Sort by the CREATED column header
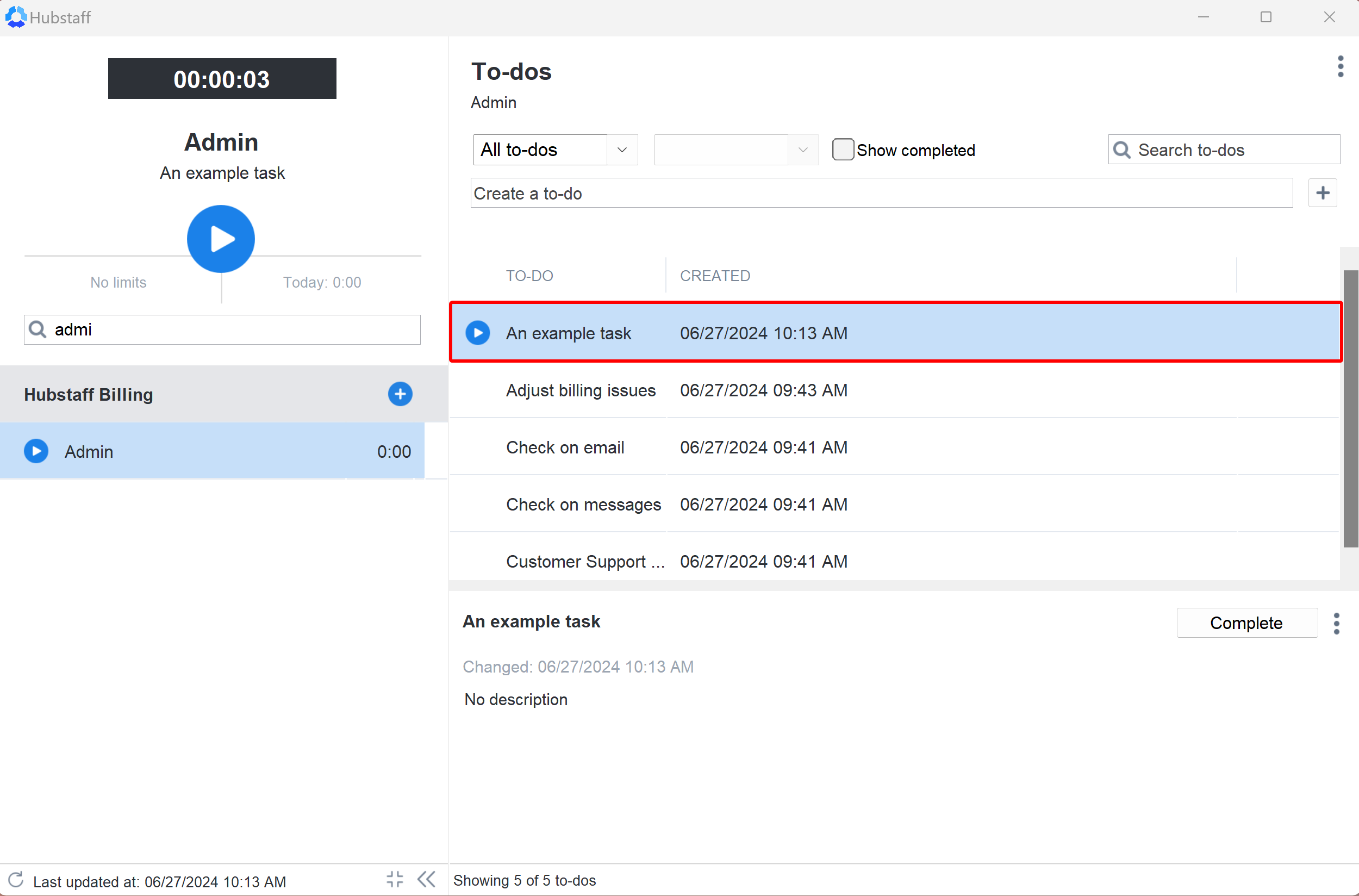Image resolution: width=1359 pixels, height=896 pixels. tap(715, 276)
